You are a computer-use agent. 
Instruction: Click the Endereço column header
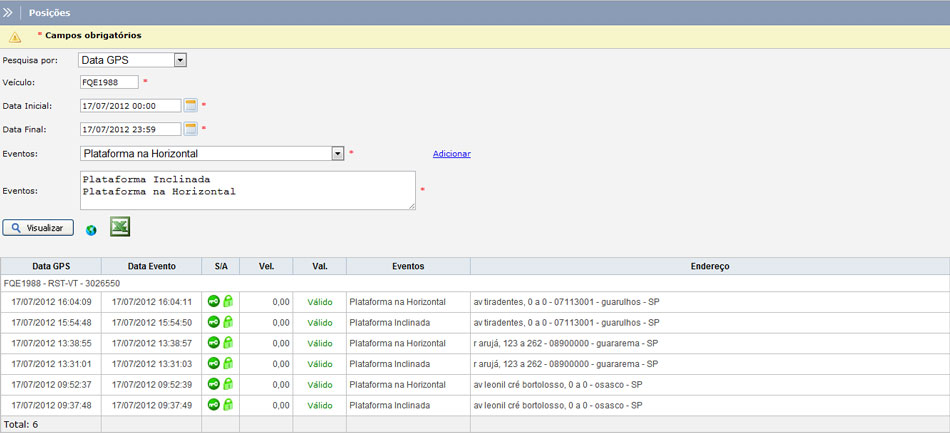(x=709, y=267)
